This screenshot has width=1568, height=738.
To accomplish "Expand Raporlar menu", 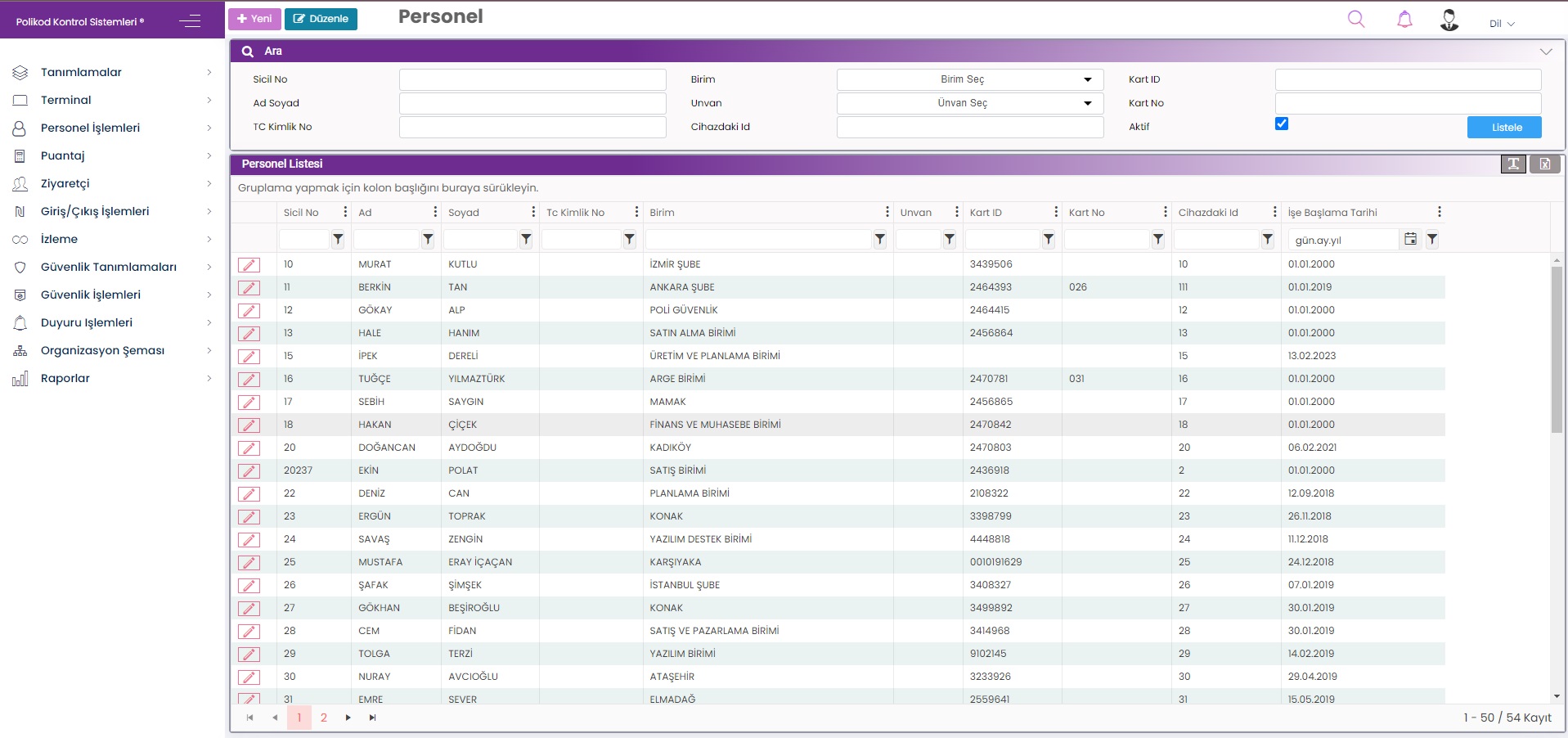I will (112, 378).
